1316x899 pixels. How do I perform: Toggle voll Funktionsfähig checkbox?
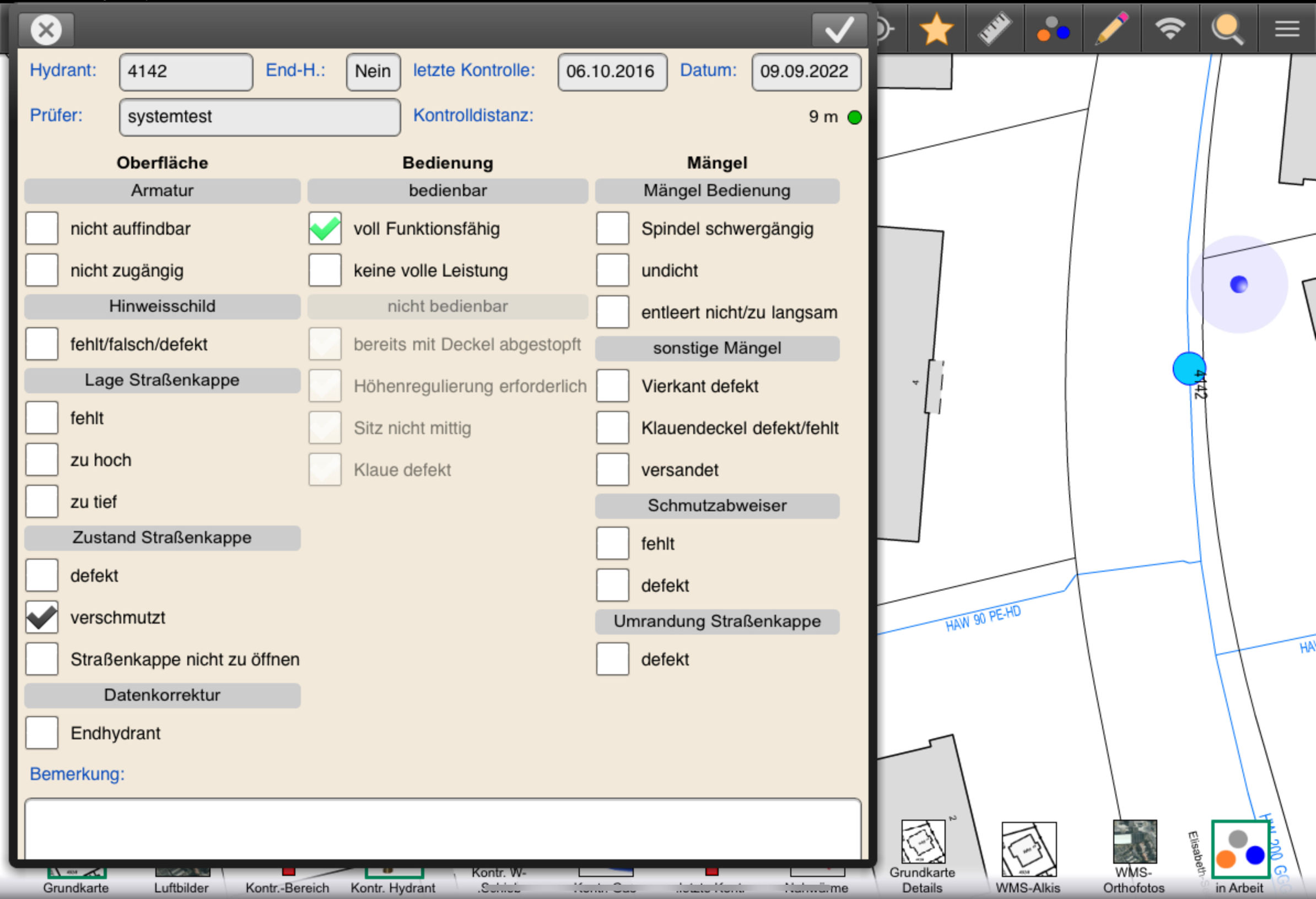(x=325, y=229)
